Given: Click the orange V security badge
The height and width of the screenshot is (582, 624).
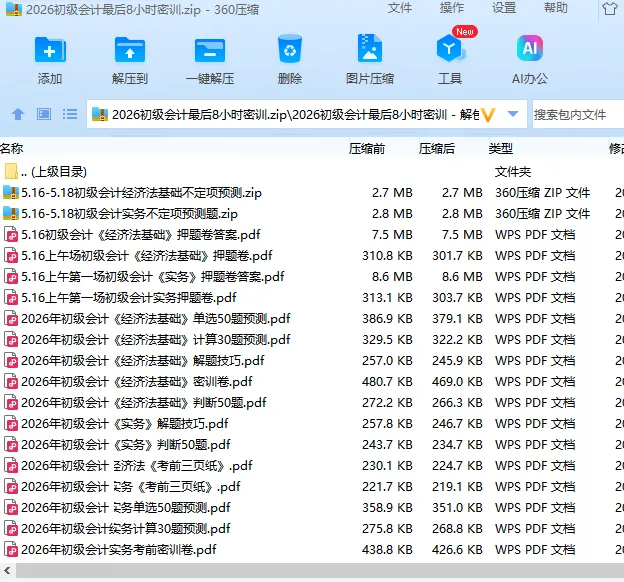Looking at the screenshot, I should [488, 115].
